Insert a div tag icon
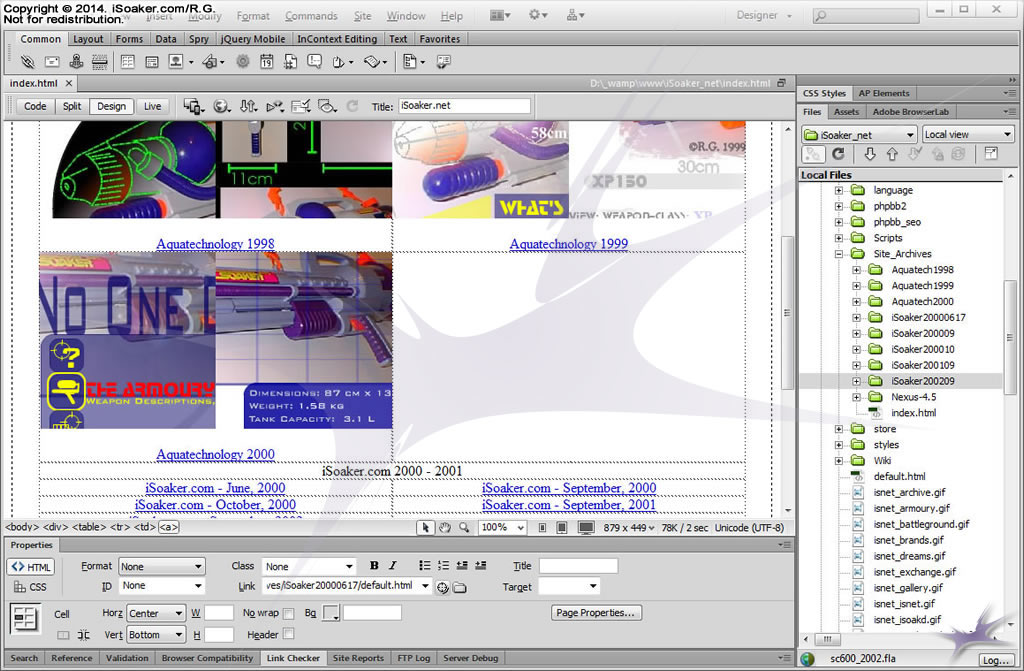Viewport: 1024px width, 671px height. click(x=152, y=62)
